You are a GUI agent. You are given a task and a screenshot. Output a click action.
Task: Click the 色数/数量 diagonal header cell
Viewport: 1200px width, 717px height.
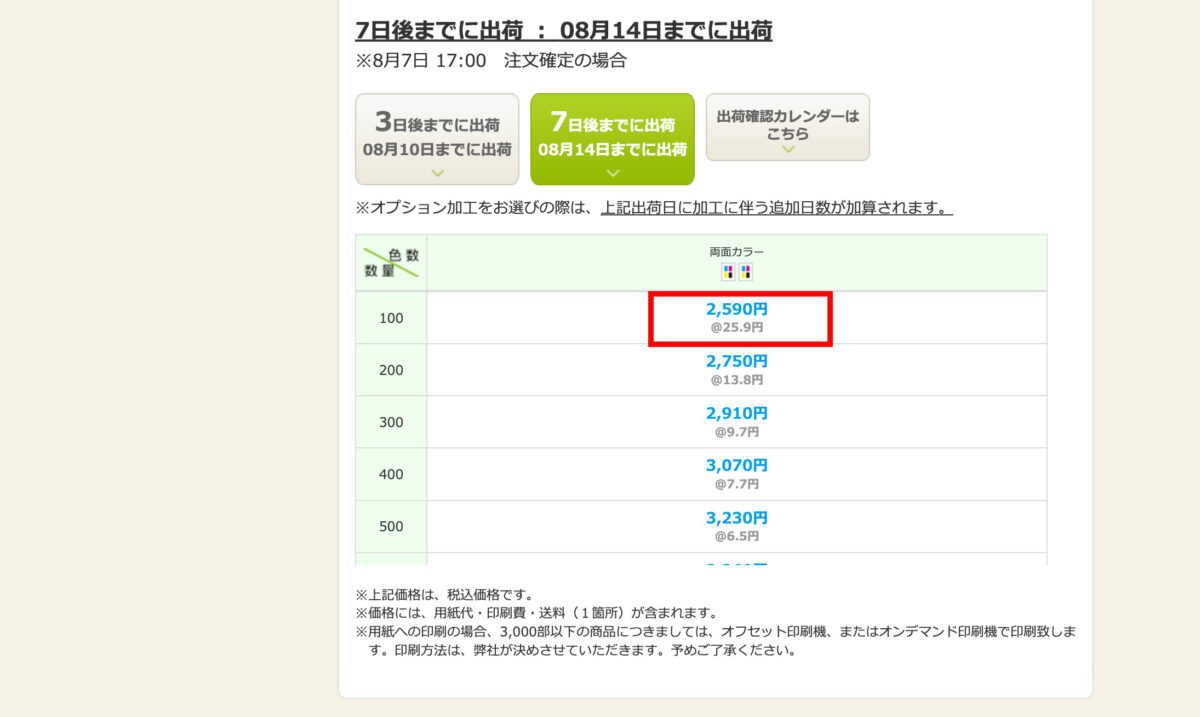pyautogui.click(x=391, y=263)
